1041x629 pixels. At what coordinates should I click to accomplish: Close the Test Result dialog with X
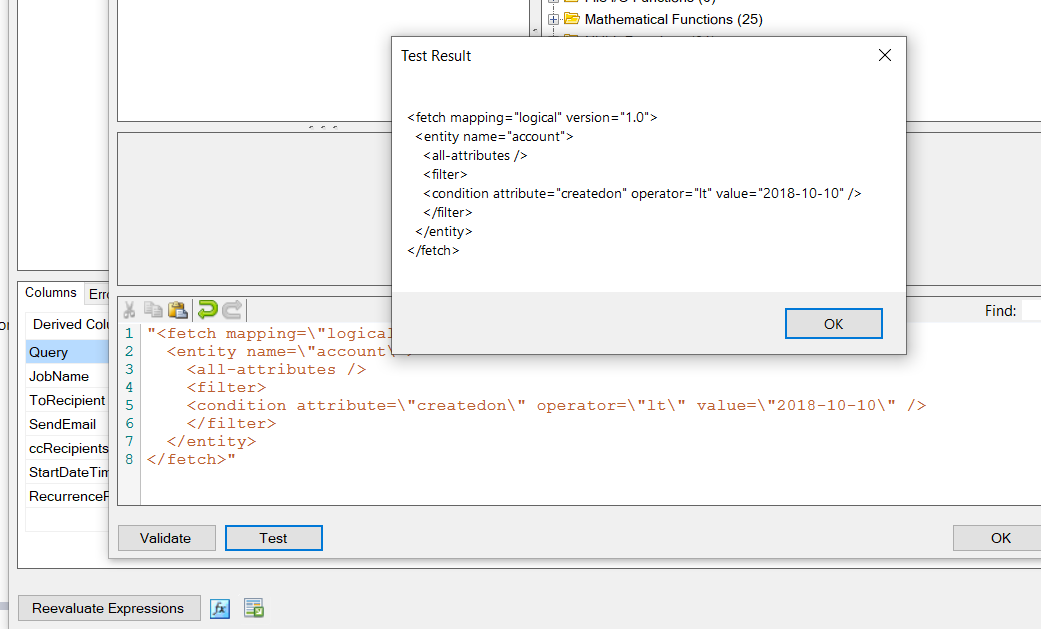[x=884, y=56]
